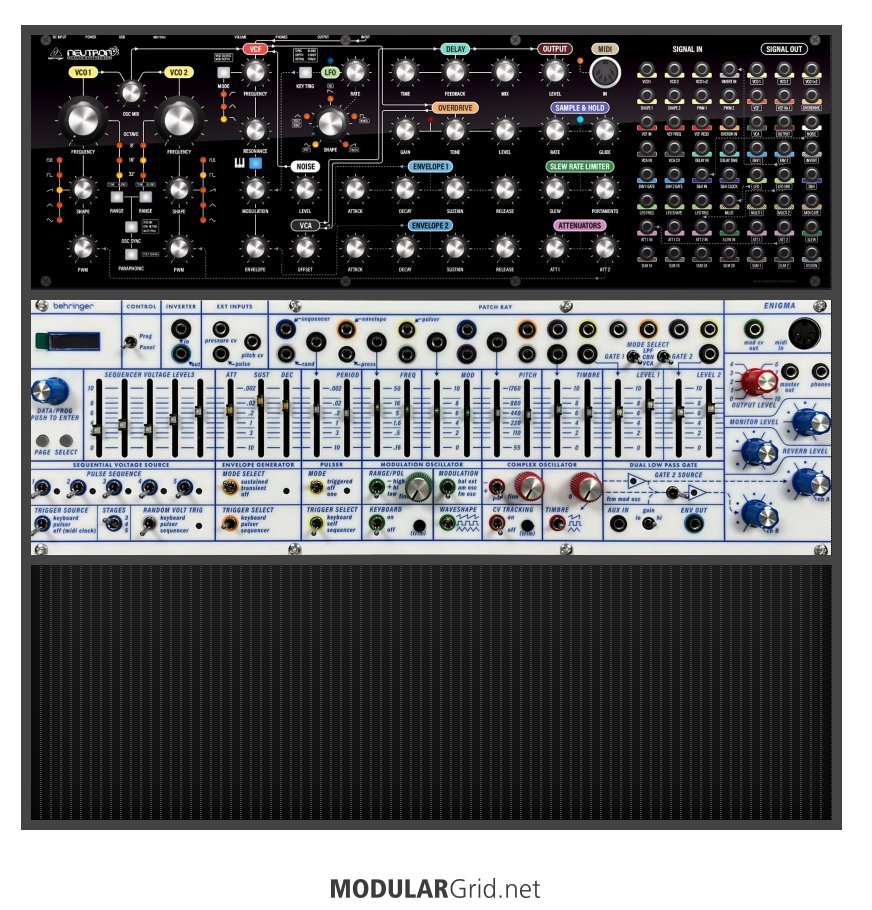Viewport: 872px width, 910px height.
Task: Toggle the Keyboard on/off switch
Action: pyautogui.click(x=376, y=523)
